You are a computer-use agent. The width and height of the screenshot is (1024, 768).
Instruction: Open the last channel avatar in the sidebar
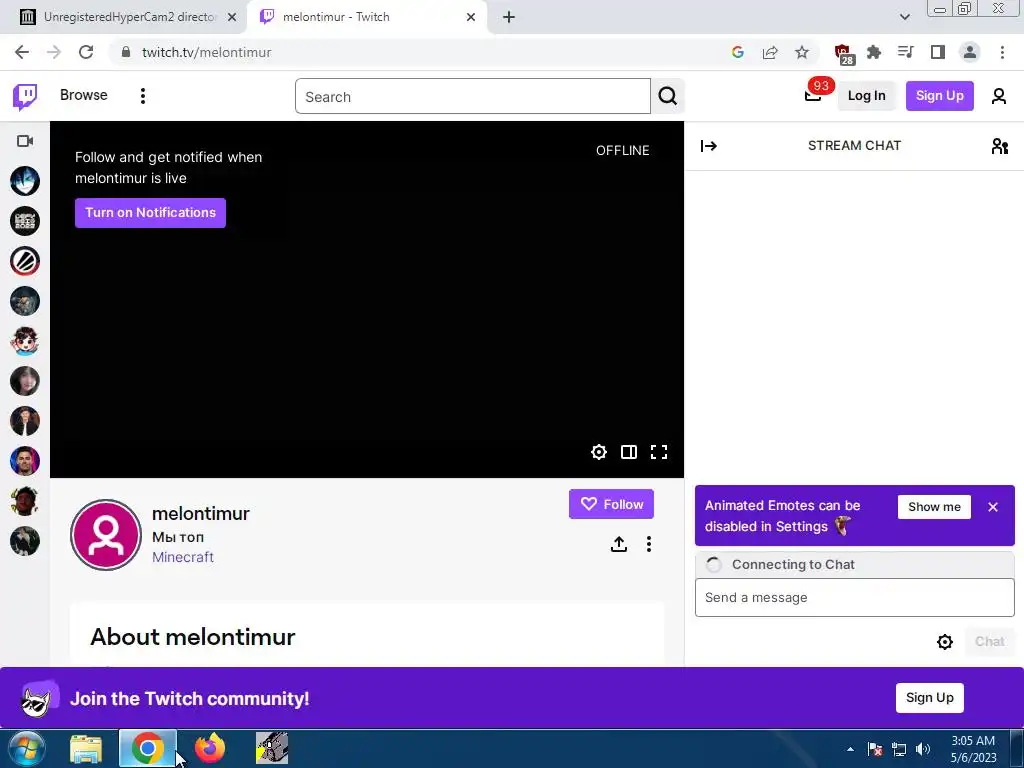click(x=25, y=541)
